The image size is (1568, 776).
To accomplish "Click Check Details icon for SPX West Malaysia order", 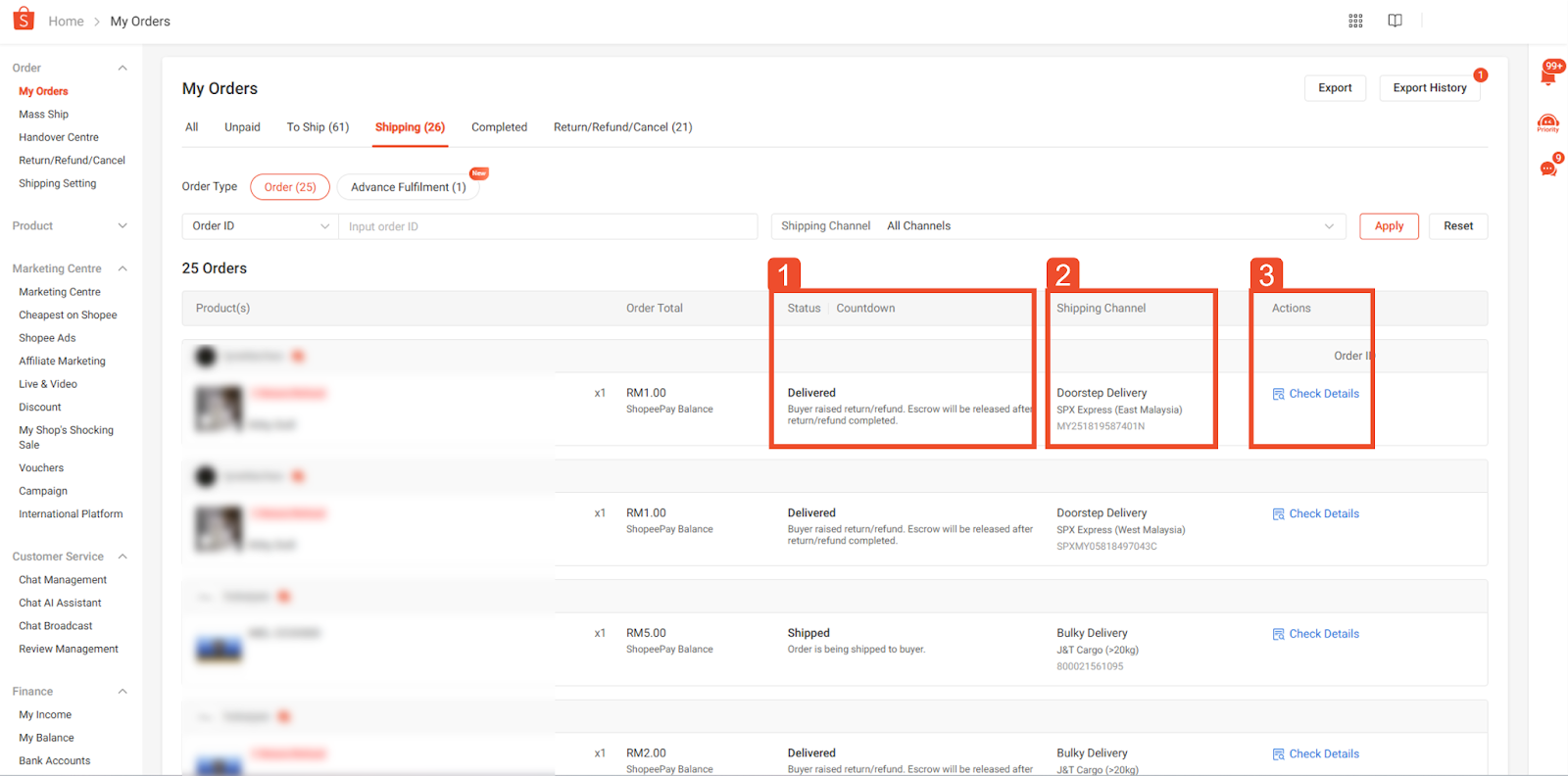I will click(1278, 514).
